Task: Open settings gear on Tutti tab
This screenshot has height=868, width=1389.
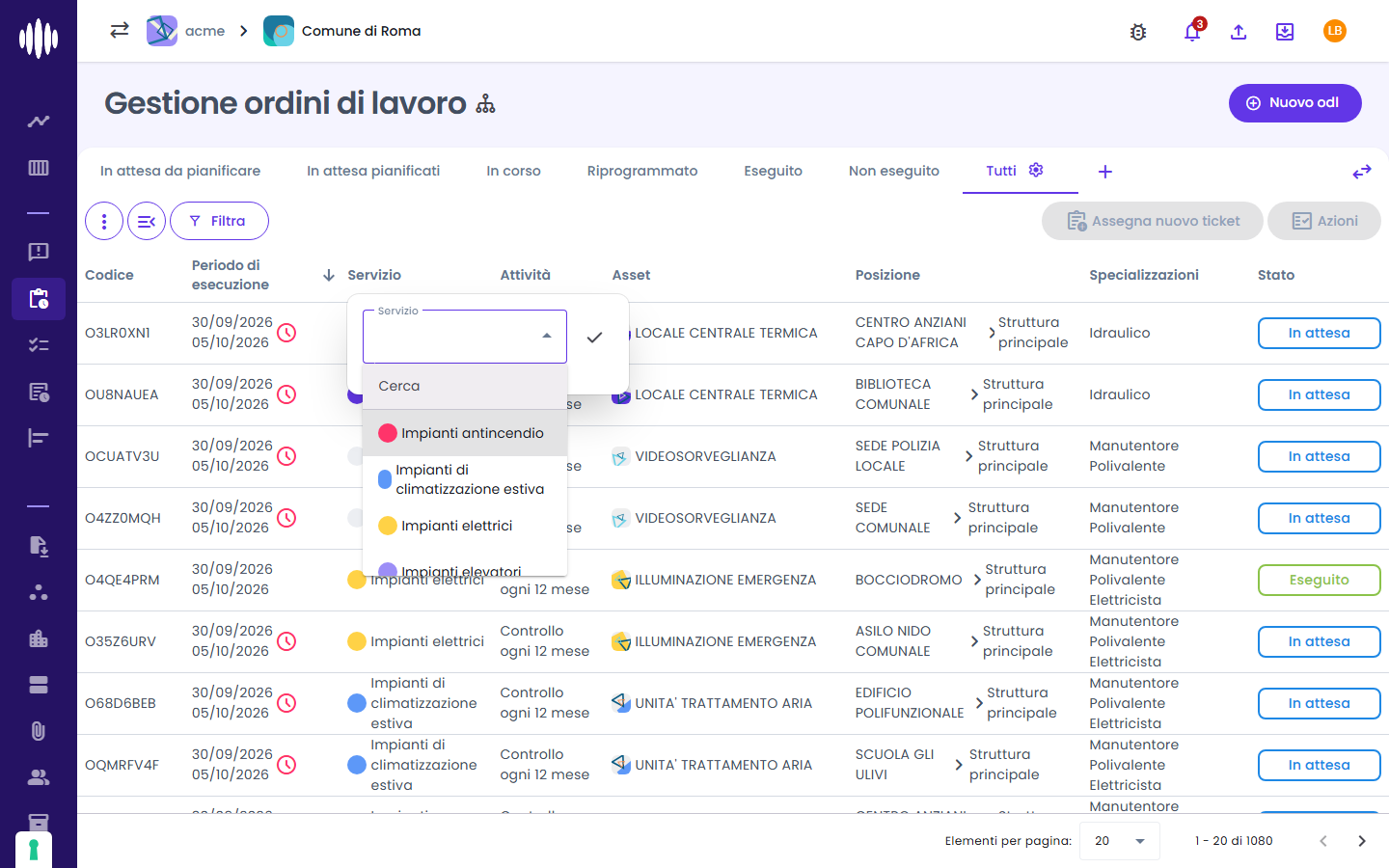Action: click(1036, 170)
